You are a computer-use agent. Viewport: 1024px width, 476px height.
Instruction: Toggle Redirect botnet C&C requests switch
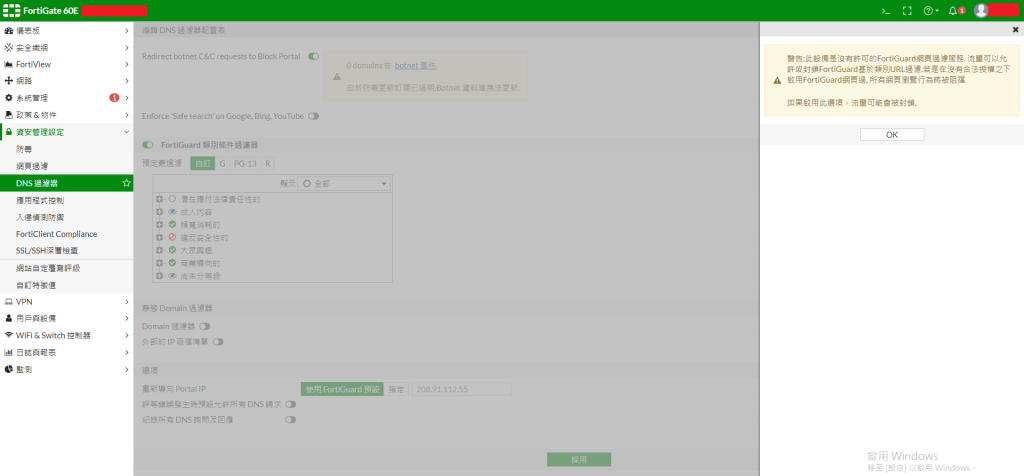[x=313, y=57]
